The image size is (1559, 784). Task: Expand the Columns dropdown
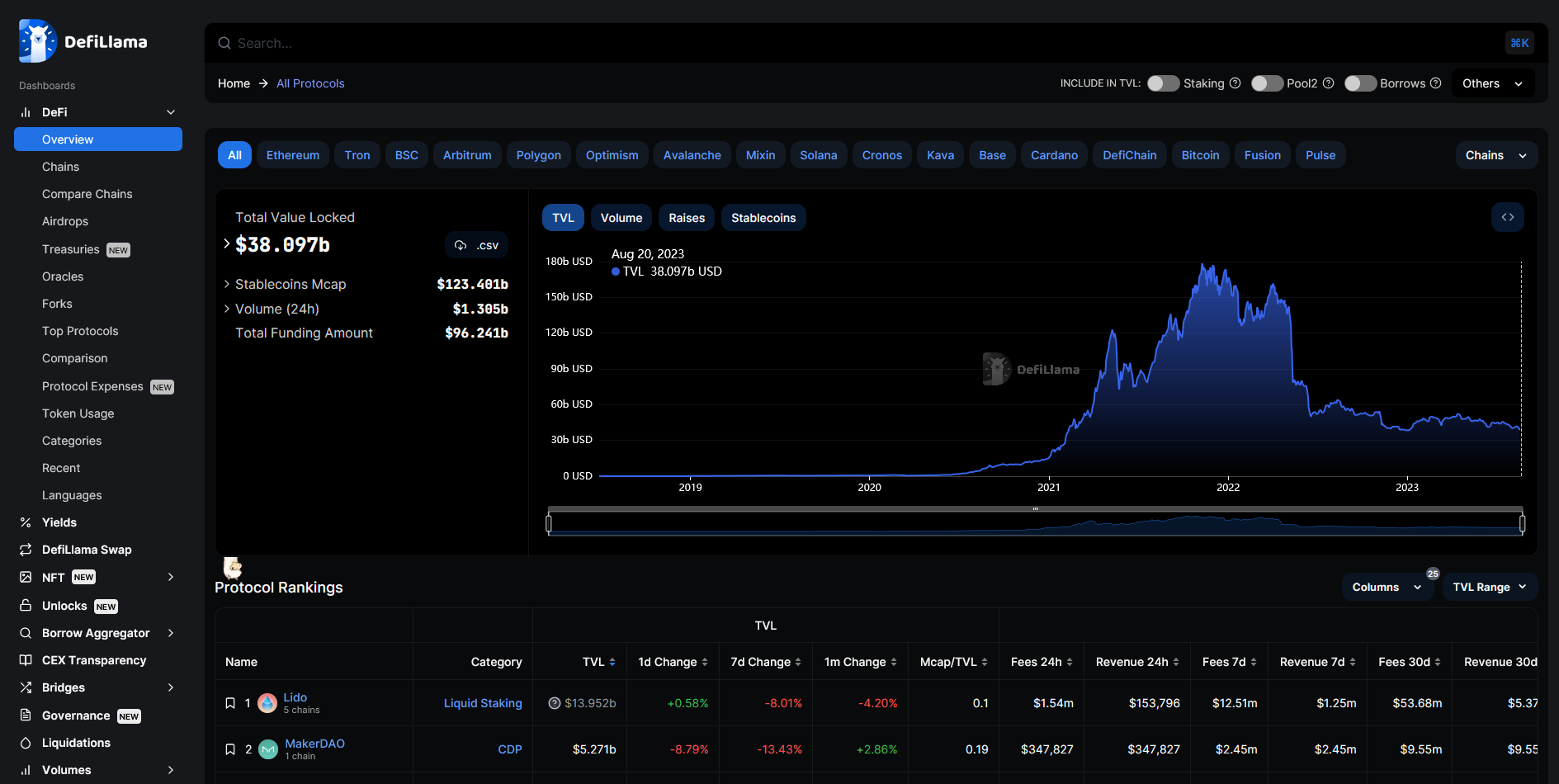(x=1386, y=587)
